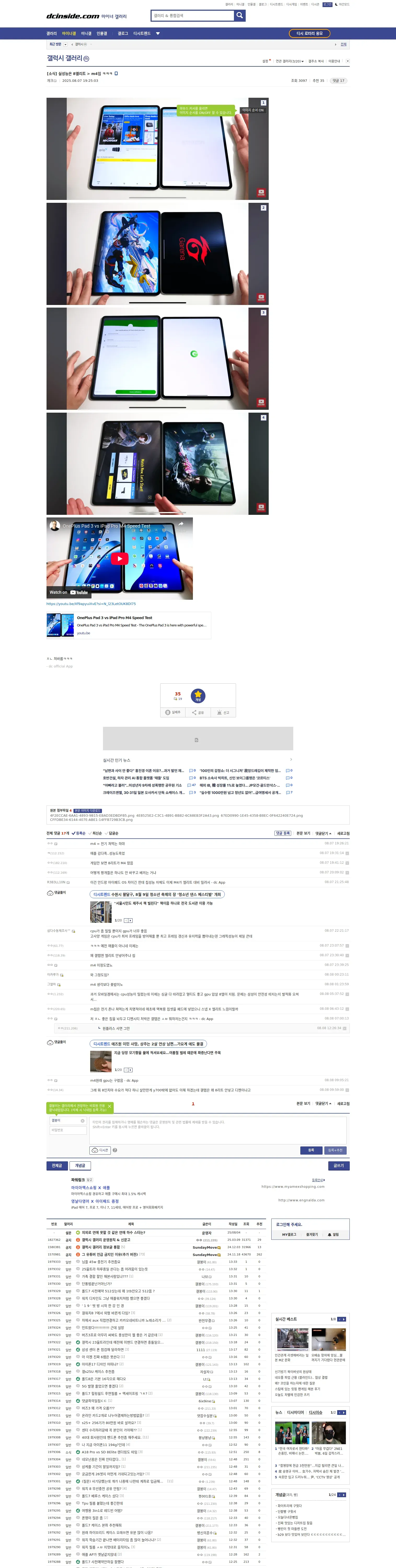Expand 연관 갤러리(3/20) dropdown

[x=289, y=61]
